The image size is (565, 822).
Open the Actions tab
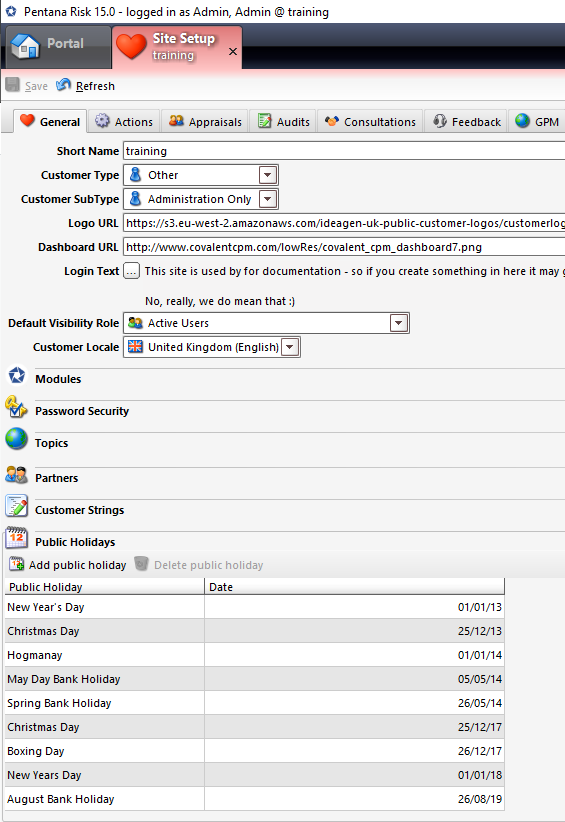pyautogui.click(x=124, y=122)
